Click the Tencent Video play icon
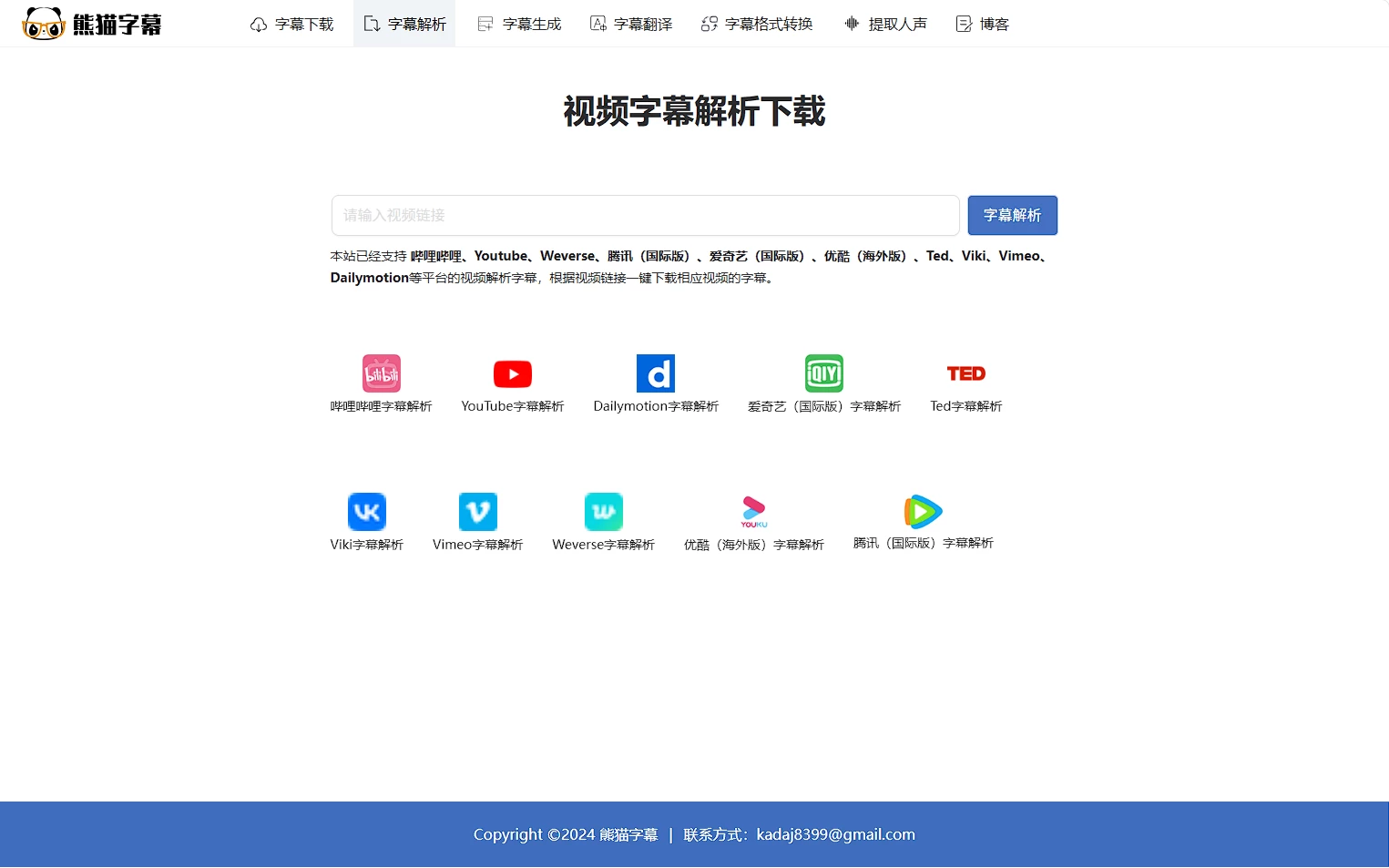The height and width of the screenshot is (868, 1389). (923, 512)
